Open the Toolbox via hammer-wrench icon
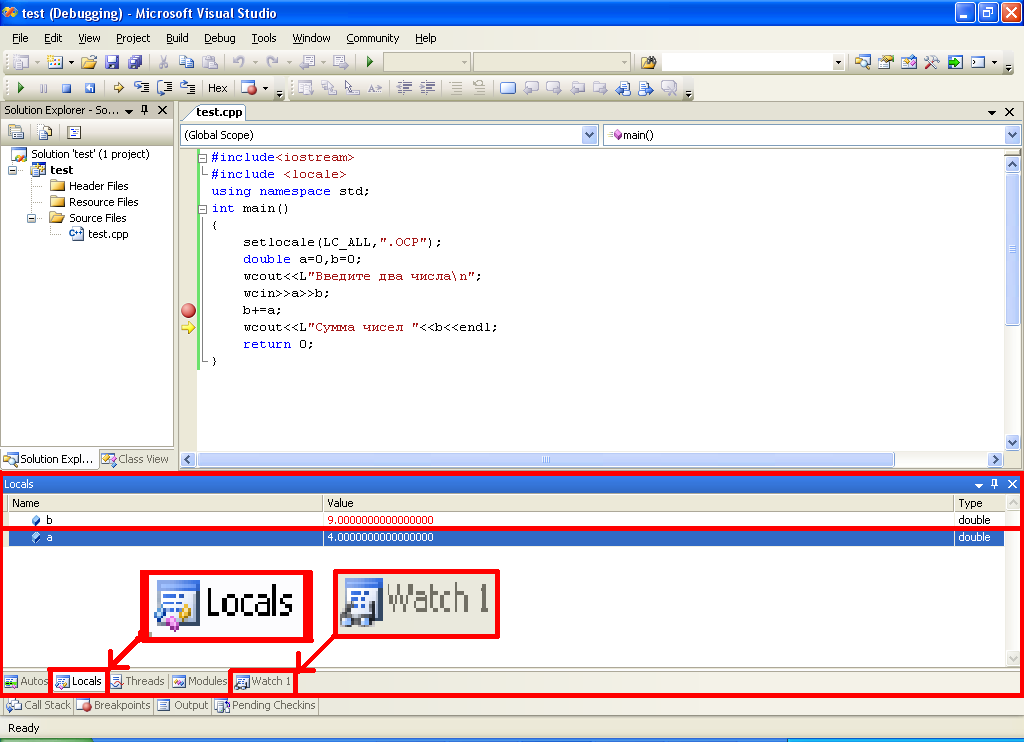Viewport: 1024px width, 742px height. click(931, 62)
